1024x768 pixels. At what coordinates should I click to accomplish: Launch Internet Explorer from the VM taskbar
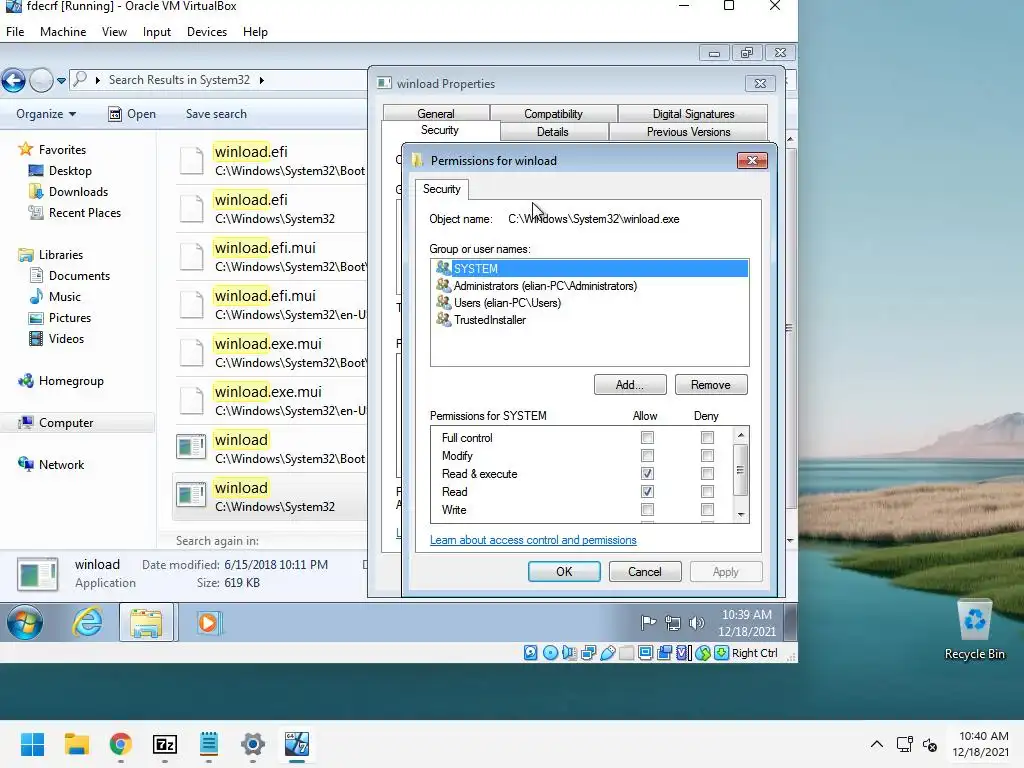point(87,622)
